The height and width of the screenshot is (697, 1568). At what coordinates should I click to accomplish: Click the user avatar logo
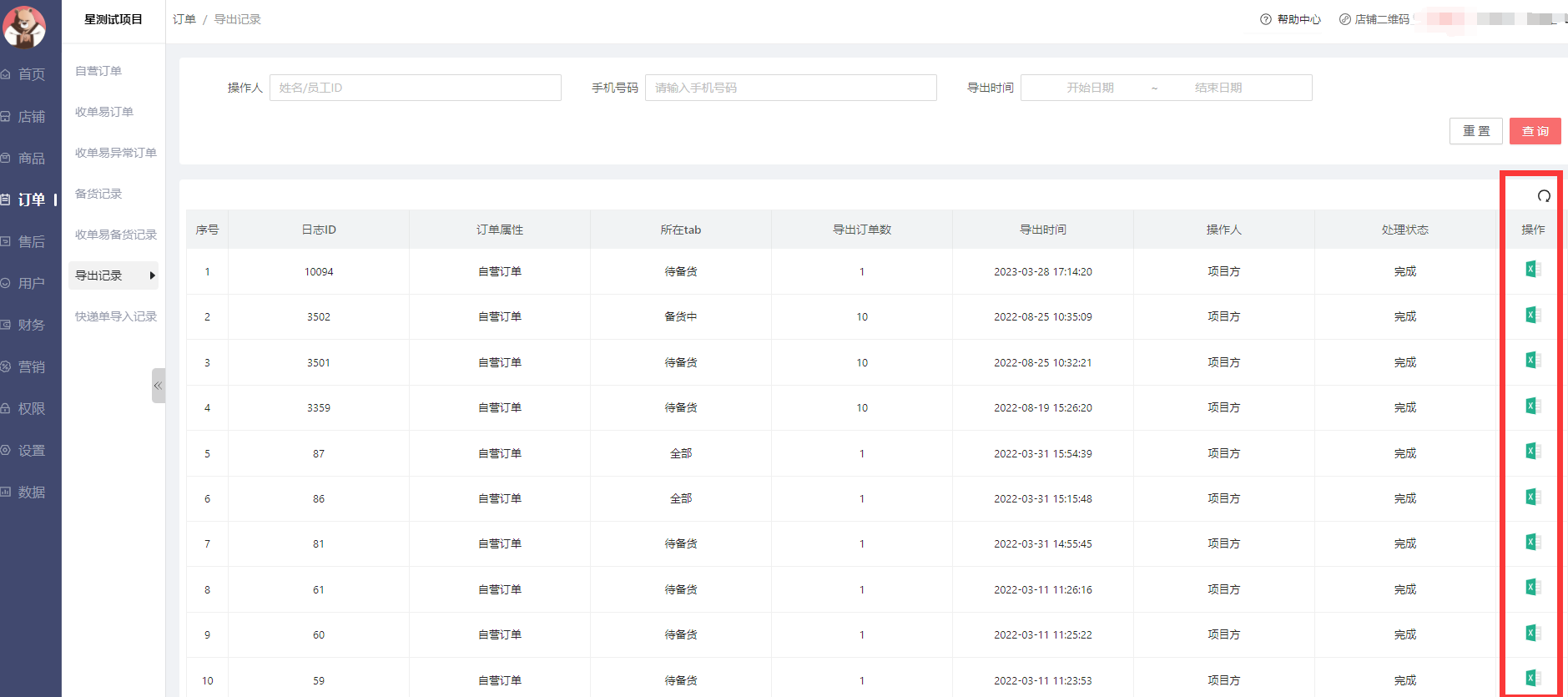24,26
